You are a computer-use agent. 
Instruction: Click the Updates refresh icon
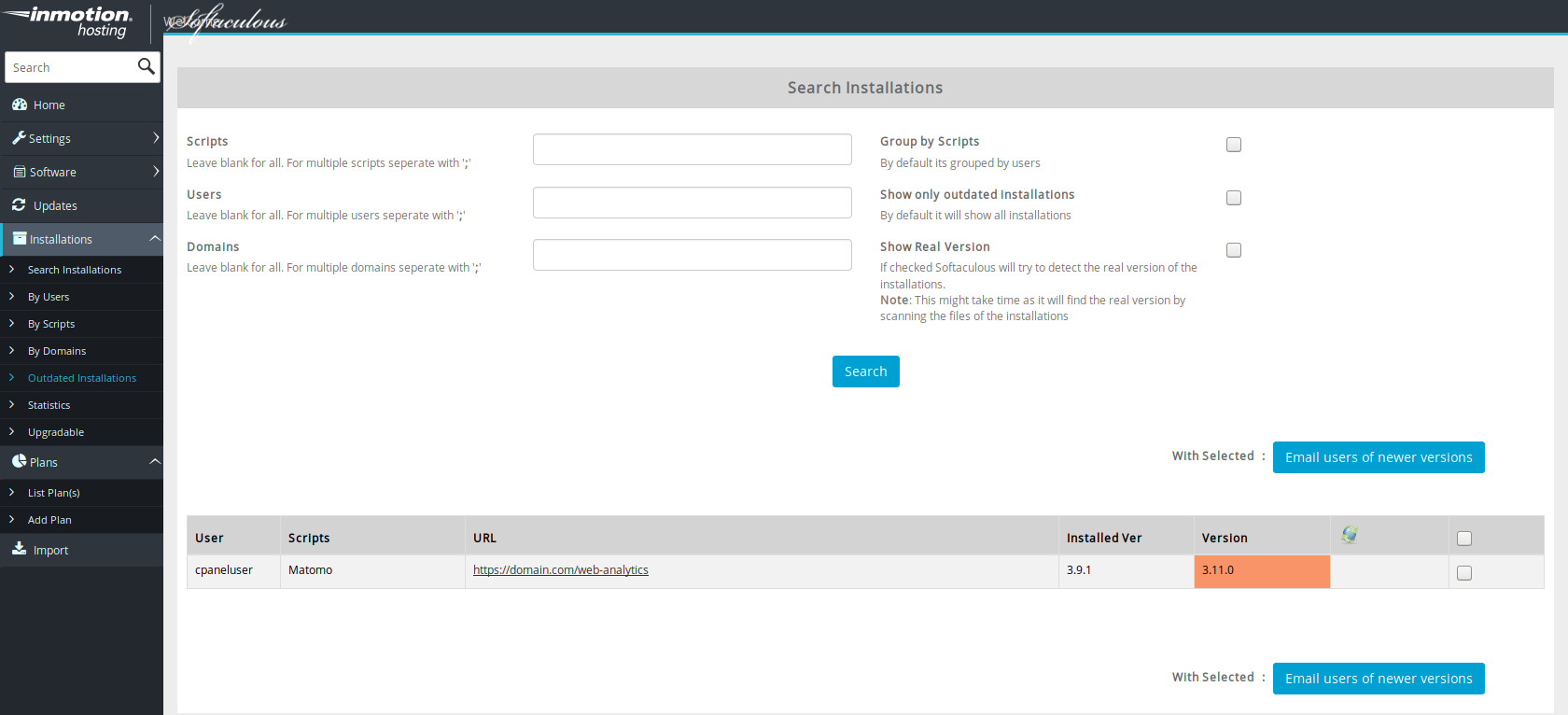coord(19,205)
